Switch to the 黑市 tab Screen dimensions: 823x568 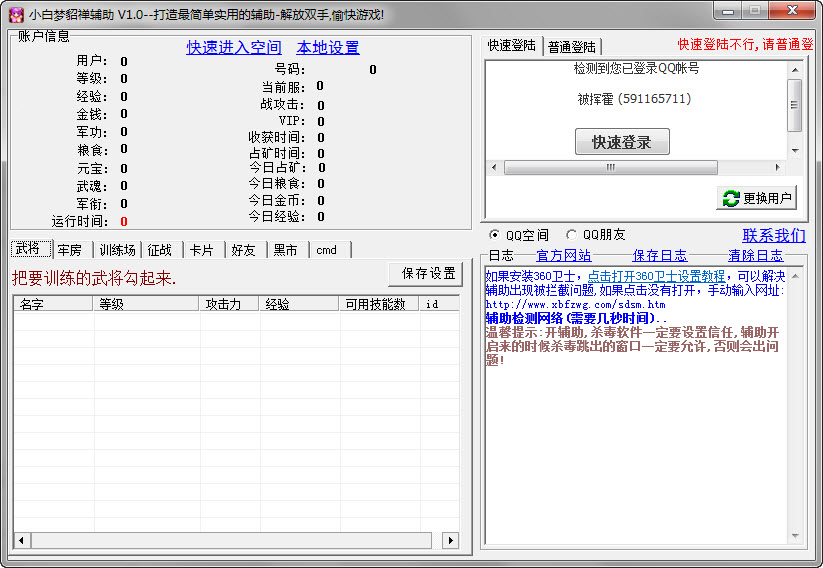coord(285,250)
